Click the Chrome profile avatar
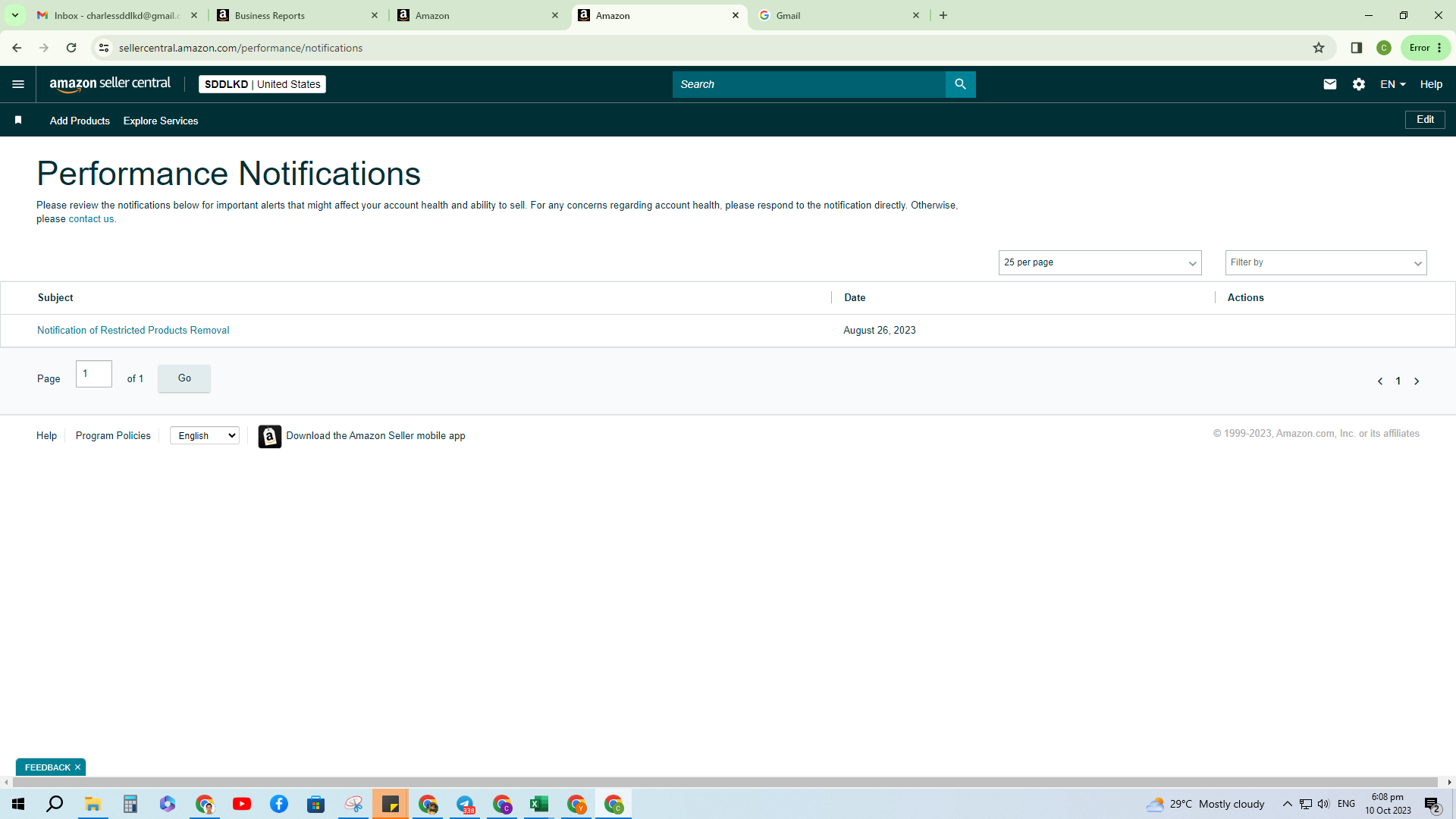The image size is (1456, 819). pyautogui.click(x=1384, y=48)
